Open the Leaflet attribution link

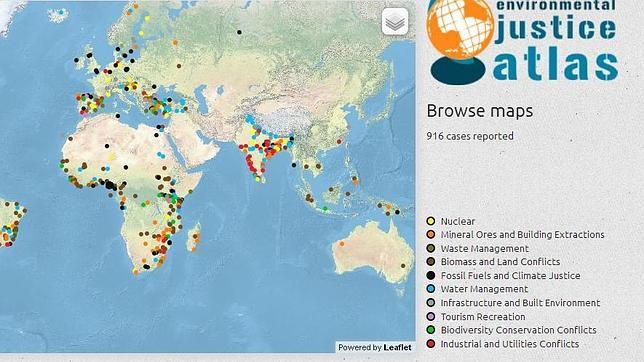(397, 347)
